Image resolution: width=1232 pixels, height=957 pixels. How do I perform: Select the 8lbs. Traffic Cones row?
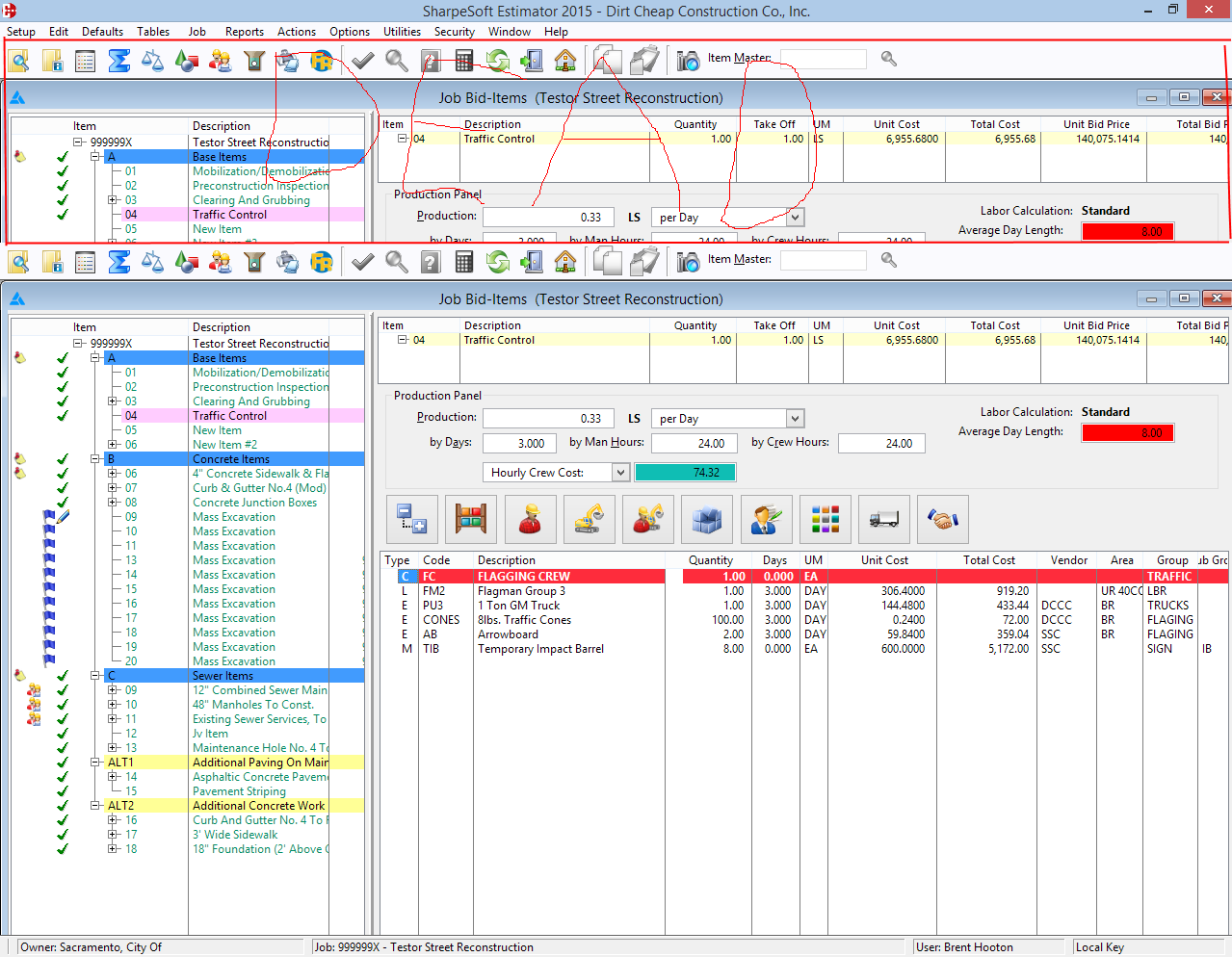point(805,620)
